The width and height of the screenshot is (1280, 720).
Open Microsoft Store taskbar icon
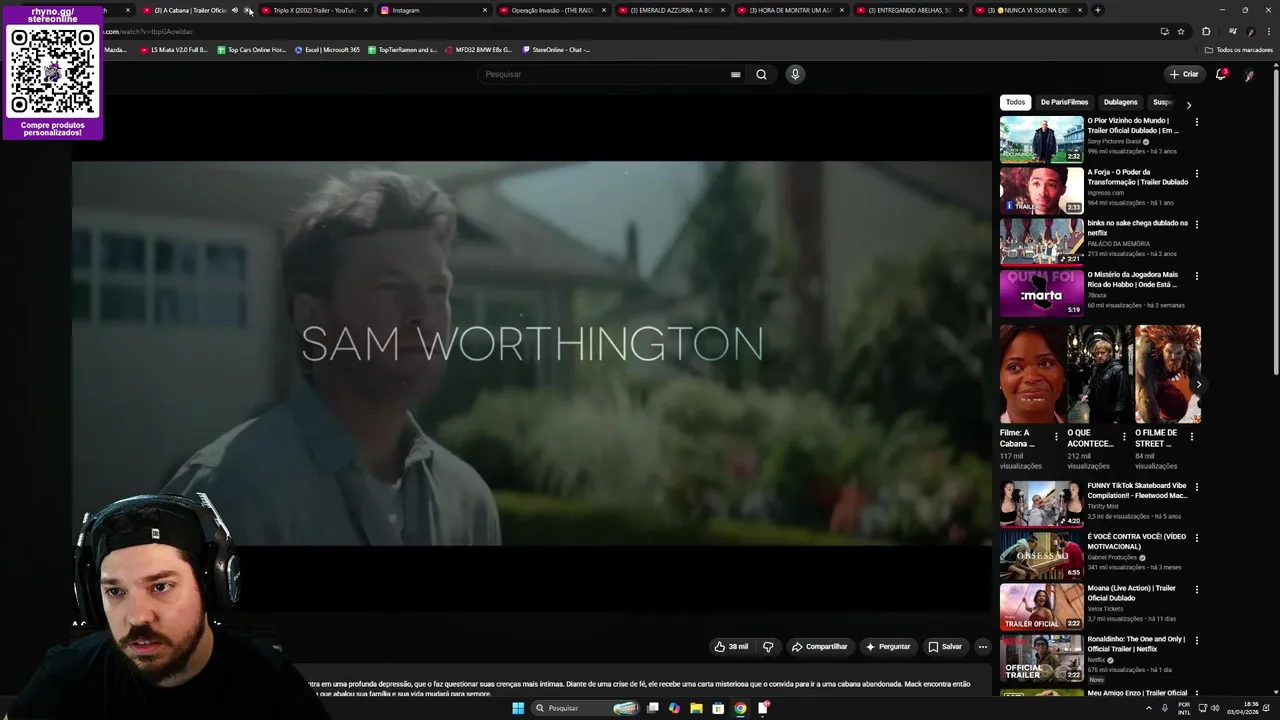point(718,708)
